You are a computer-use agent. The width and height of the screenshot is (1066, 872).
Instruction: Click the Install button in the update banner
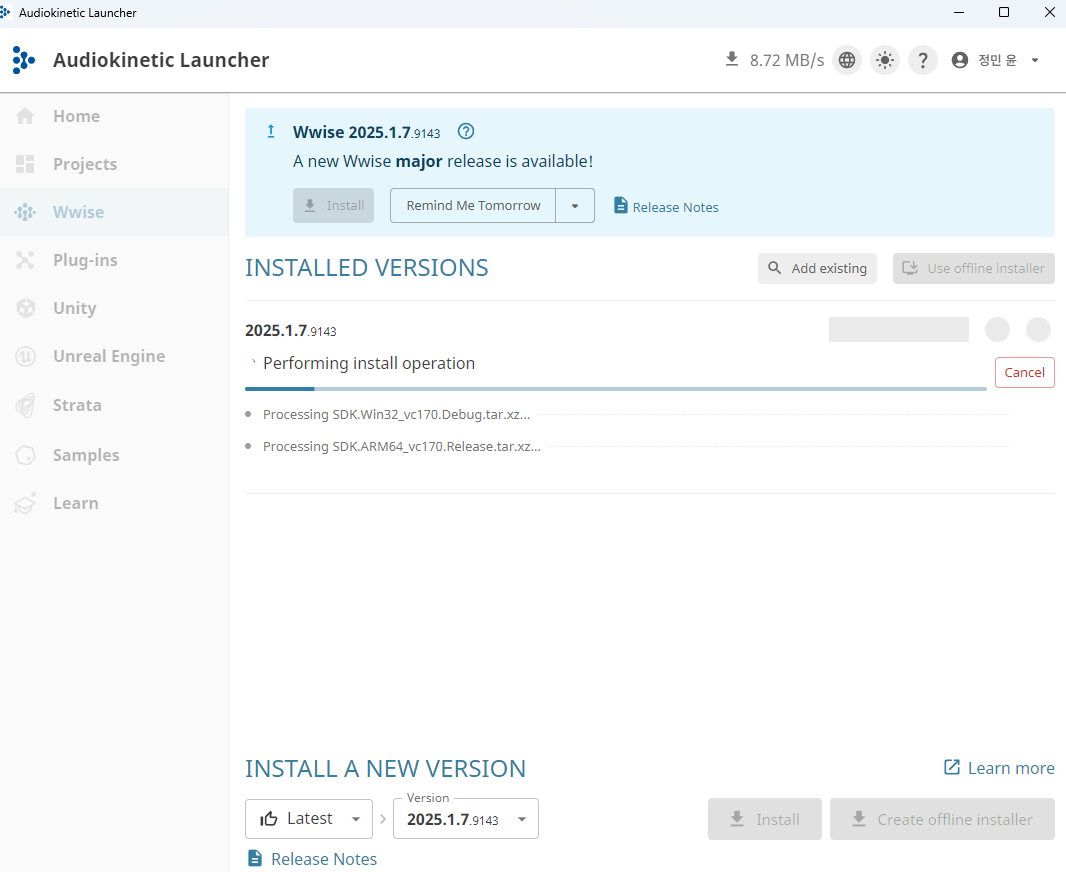coord(333,205)
